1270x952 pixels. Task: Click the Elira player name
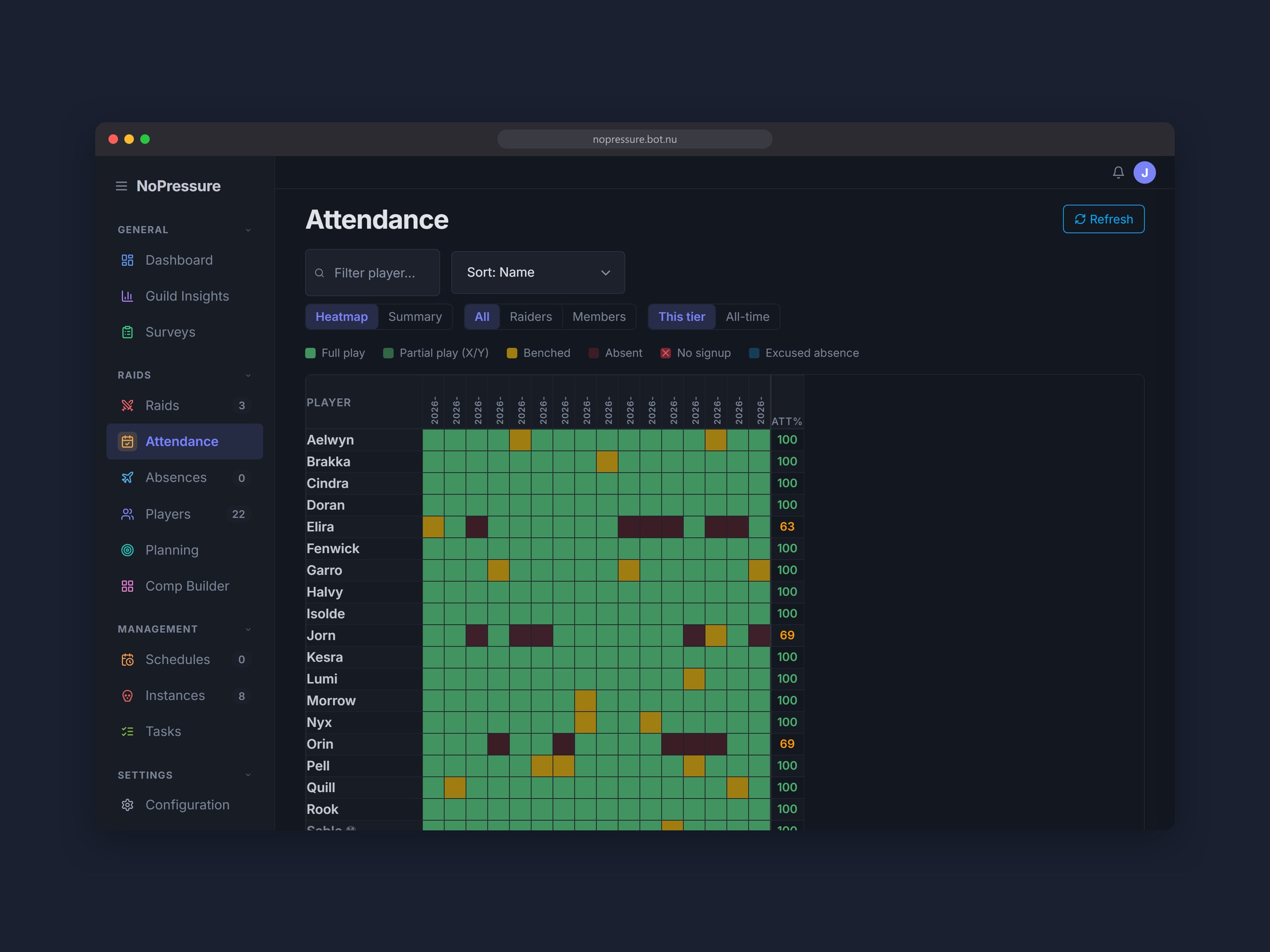[x=320, y=527]
